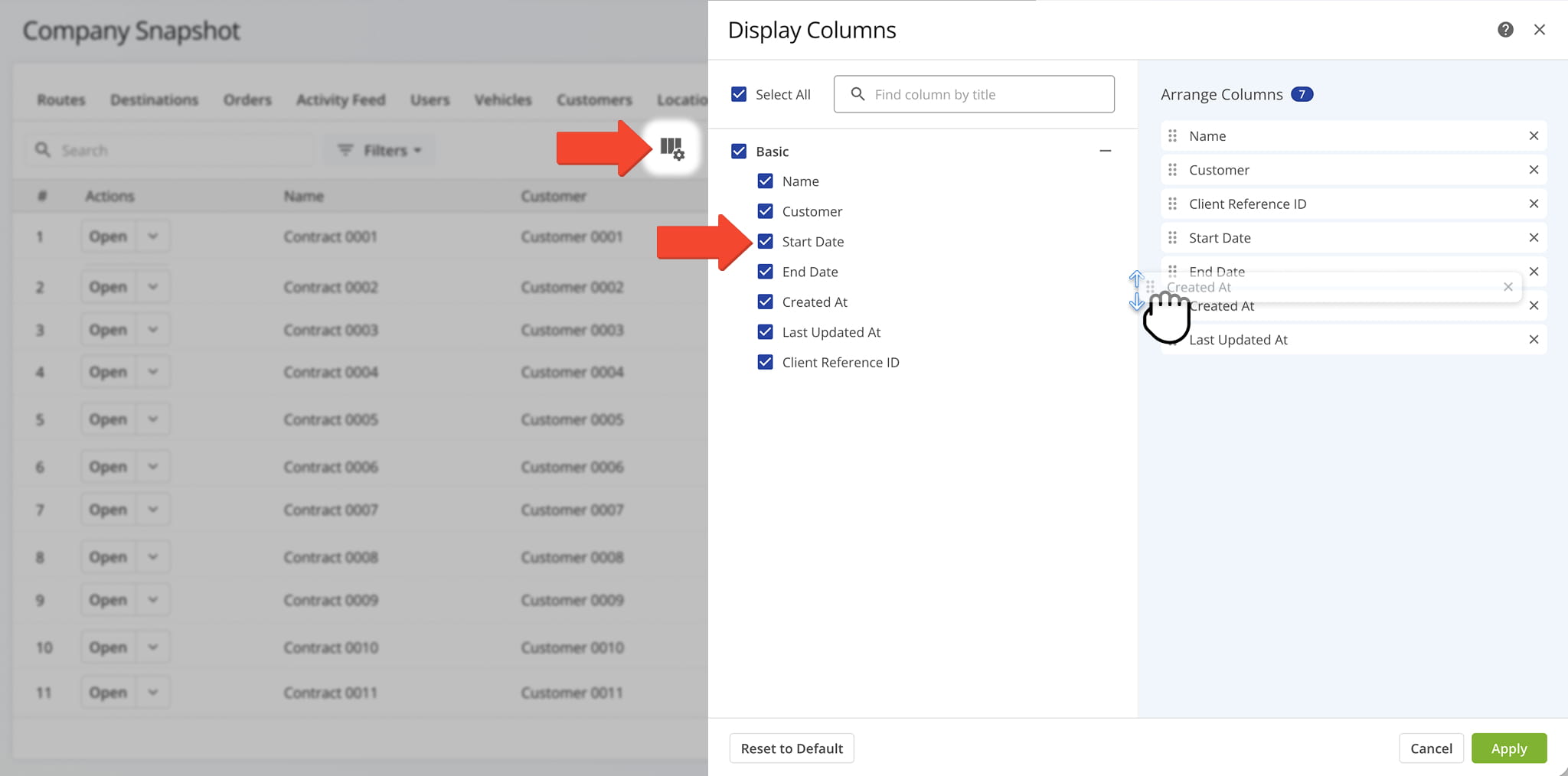Open Contract 0010 with Open button
The height and width of the screenshot is (776, 1568).
point(108,647)
